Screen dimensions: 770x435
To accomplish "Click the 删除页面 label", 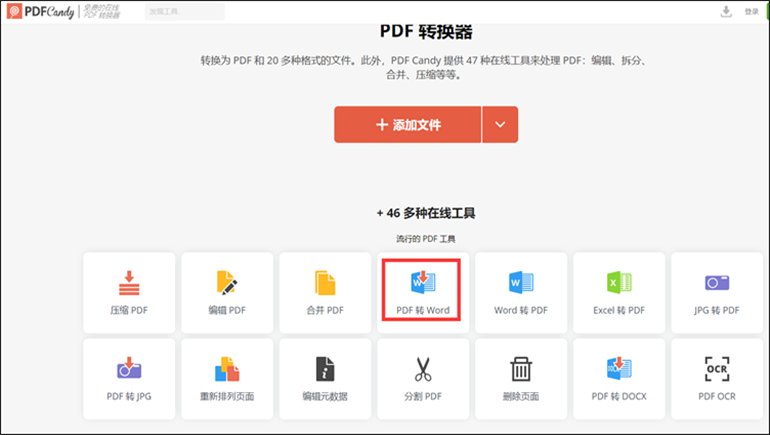I will (521, 396).
